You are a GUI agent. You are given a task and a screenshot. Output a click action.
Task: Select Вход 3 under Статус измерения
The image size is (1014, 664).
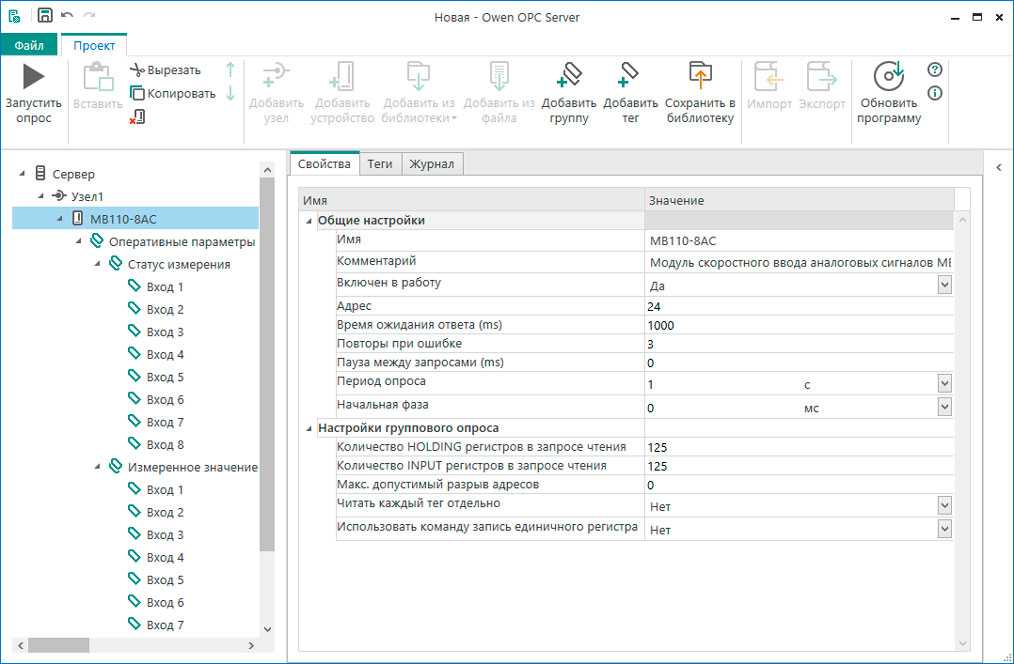coord(165,332)
